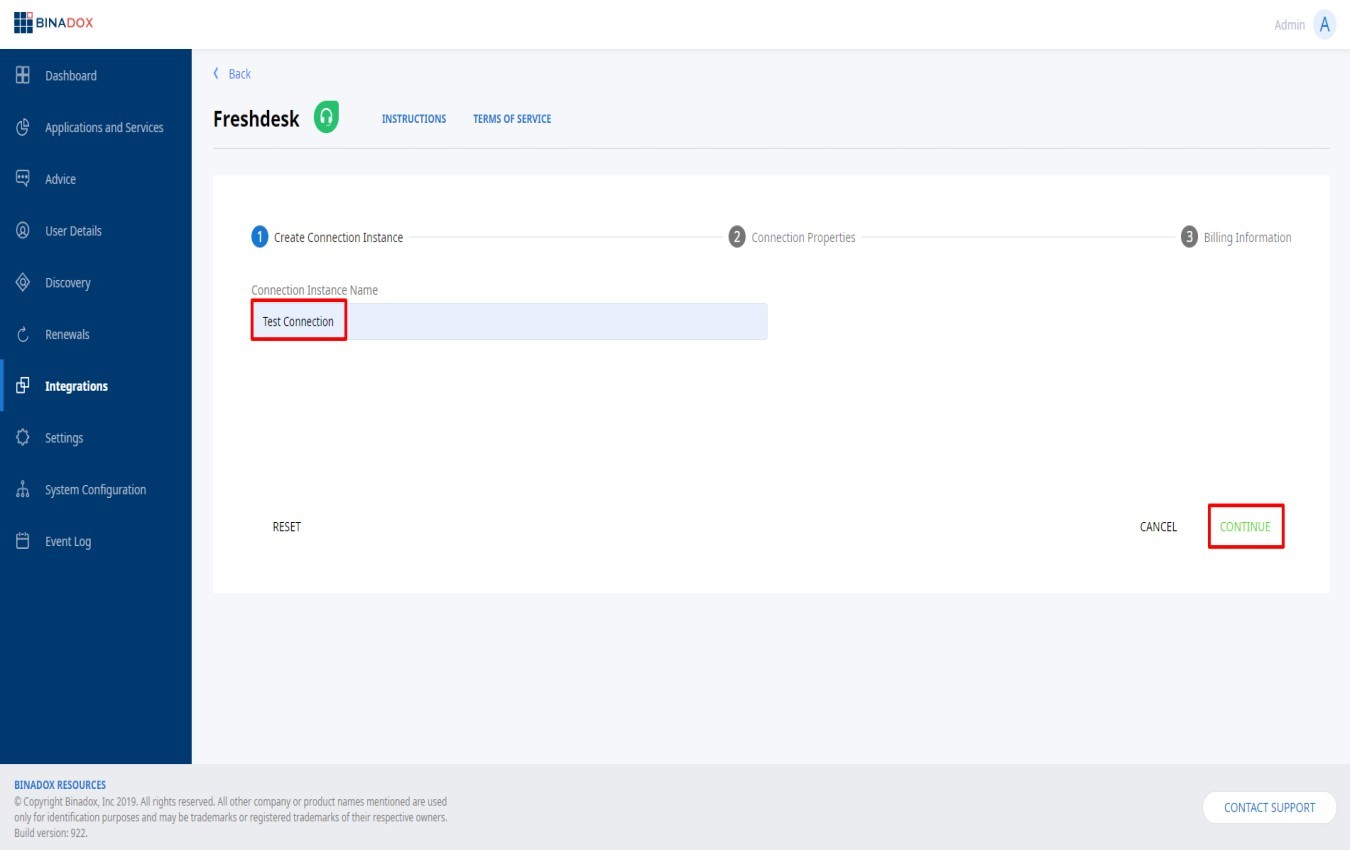The height and width of the screenshot is (850, 1350).
Task: Select step 2 circle indicator
Action: point(737,237)
